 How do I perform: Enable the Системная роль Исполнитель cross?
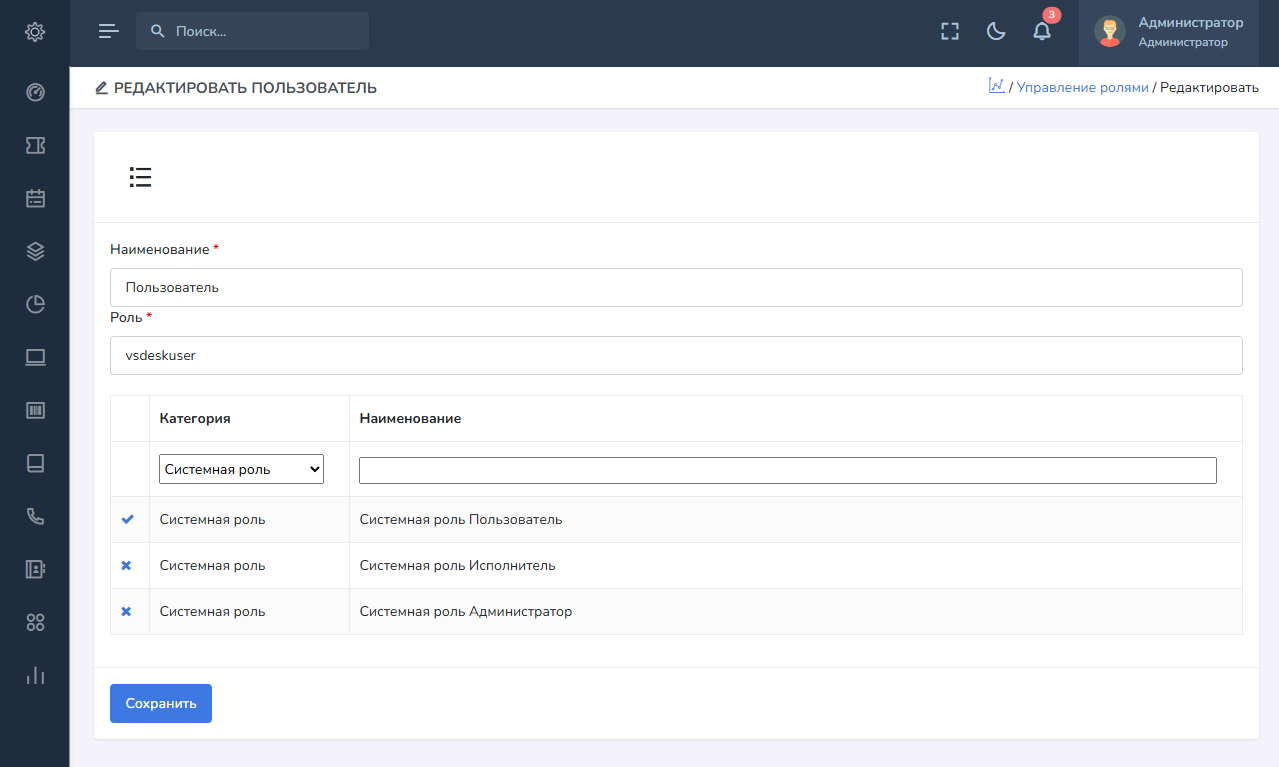click(x=126, y=566)
